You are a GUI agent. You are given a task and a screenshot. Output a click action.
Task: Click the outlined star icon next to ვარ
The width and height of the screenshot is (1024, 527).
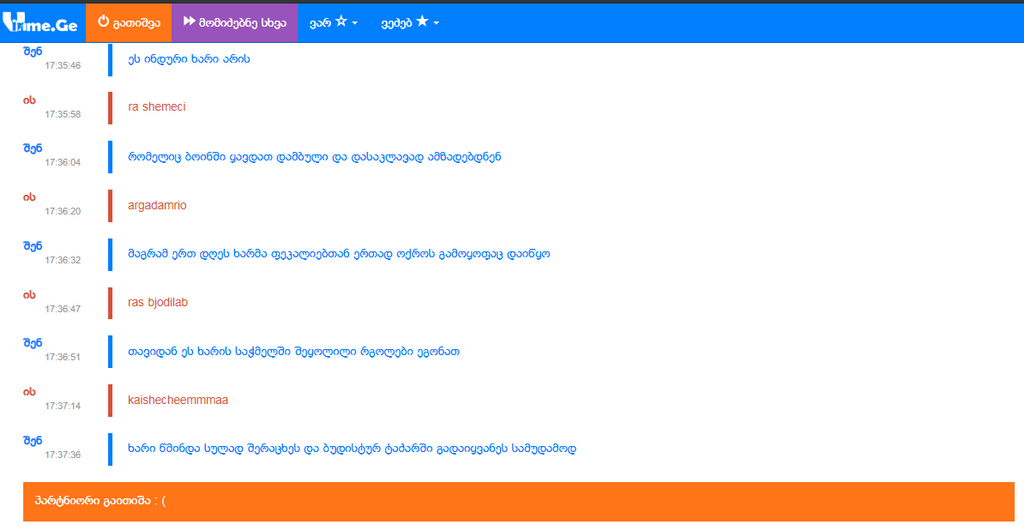click(x=341, y=22)
